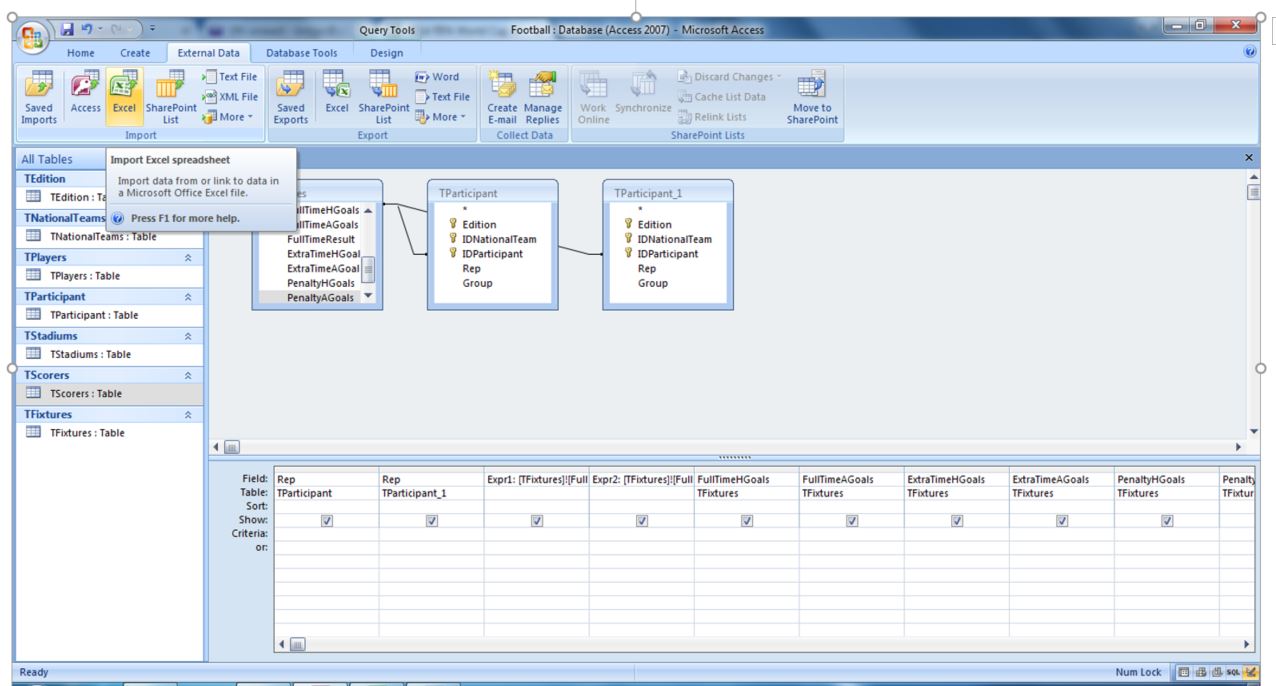Screen dimensions: 1276x686
Task: Open Saved Exports in ribbon
Action: point(290,97)
